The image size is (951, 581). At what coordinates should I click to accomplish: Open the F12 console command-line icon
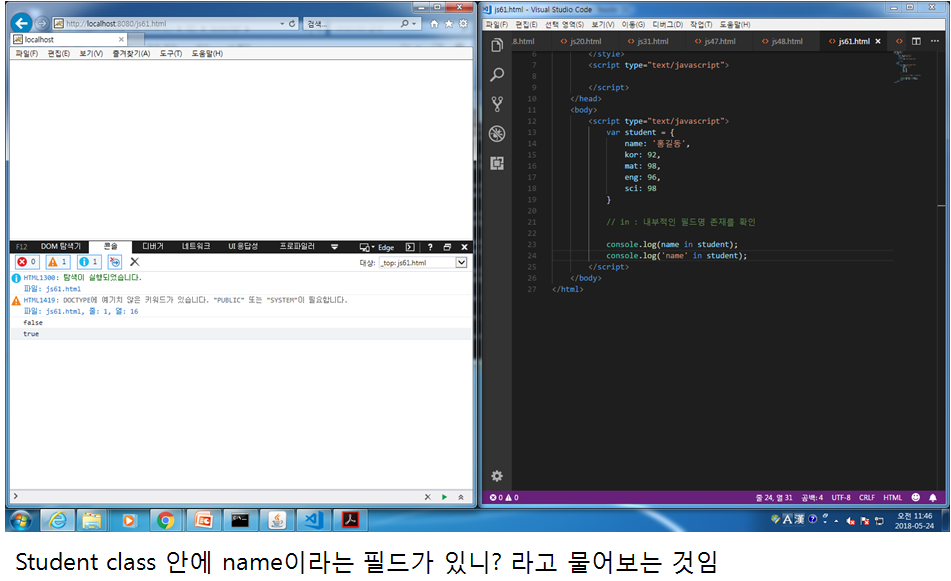(x=410, y=247)
